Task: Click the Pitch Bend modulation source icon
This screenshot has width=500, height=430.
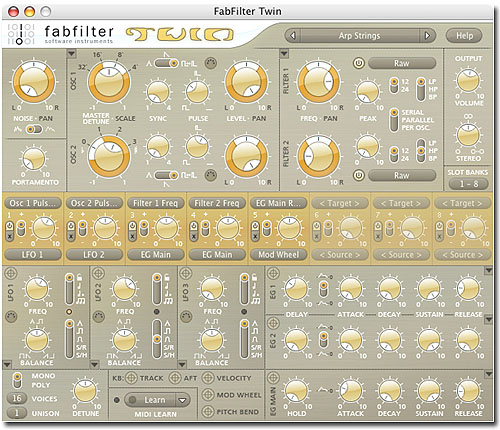Action: [x=208, y=411]
